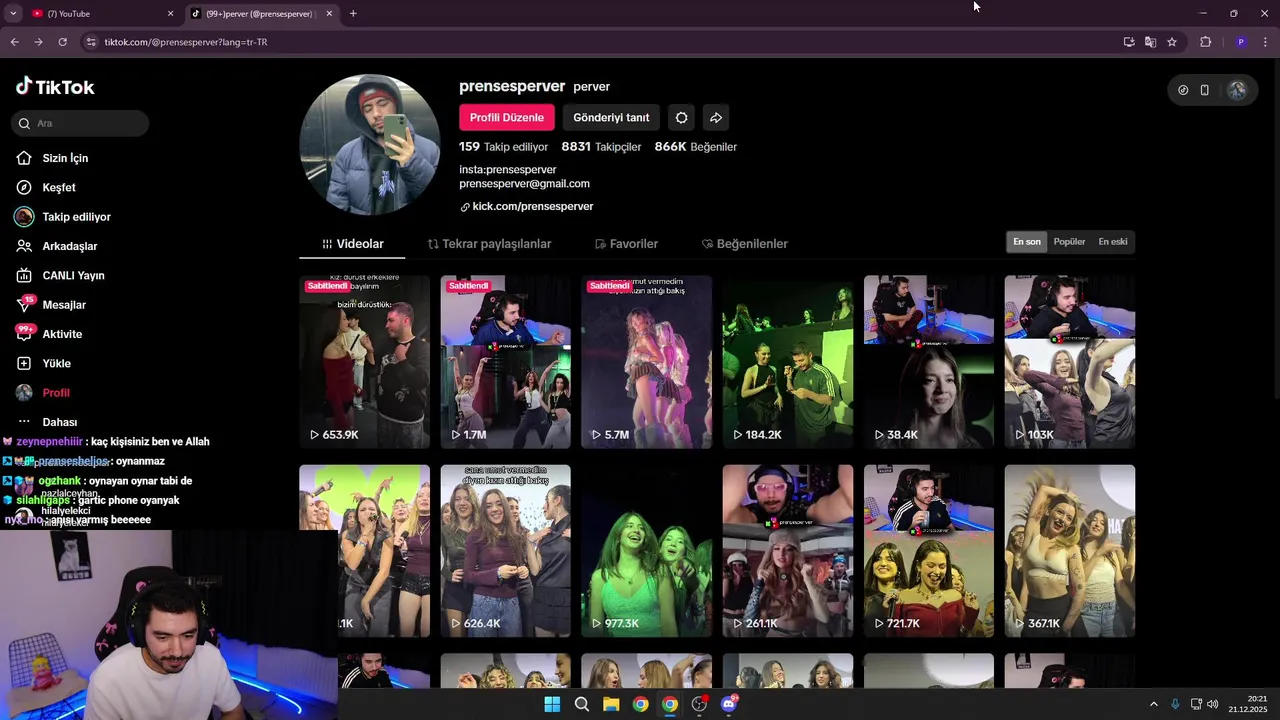The width and height of the screenshot is (1280, 720).
Task: Sort videos by En eski
Action: (1113, 242)
